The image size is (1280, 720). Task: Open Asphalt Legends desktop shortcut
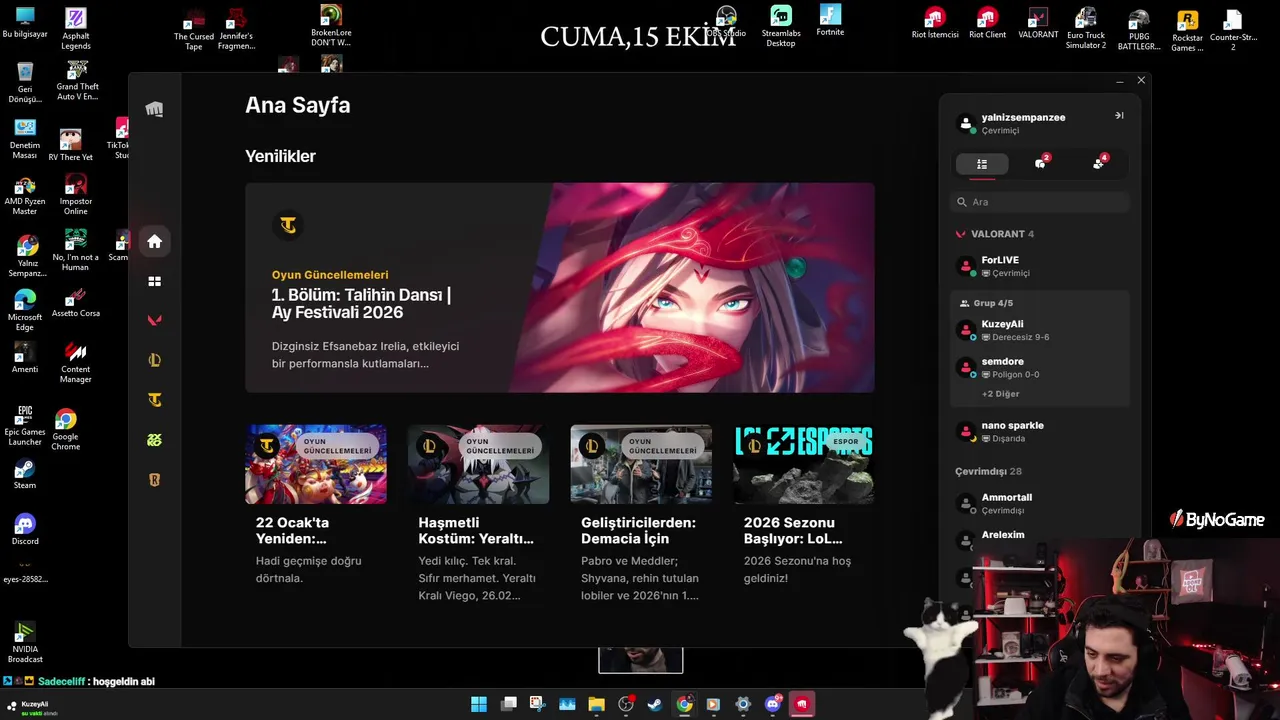(x=76, y=28)
